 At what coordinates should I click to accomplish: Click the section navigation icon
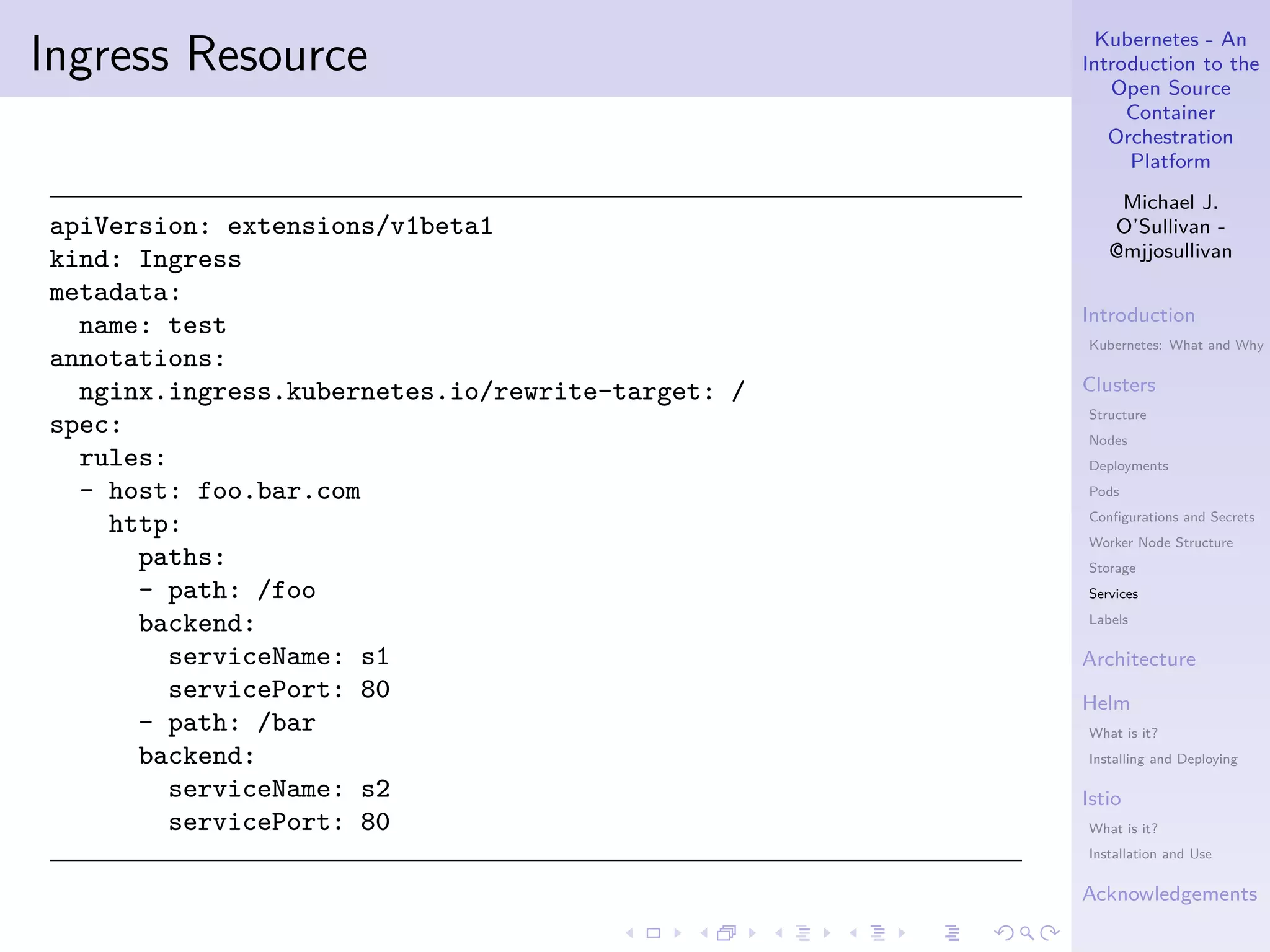click(877, 933)
